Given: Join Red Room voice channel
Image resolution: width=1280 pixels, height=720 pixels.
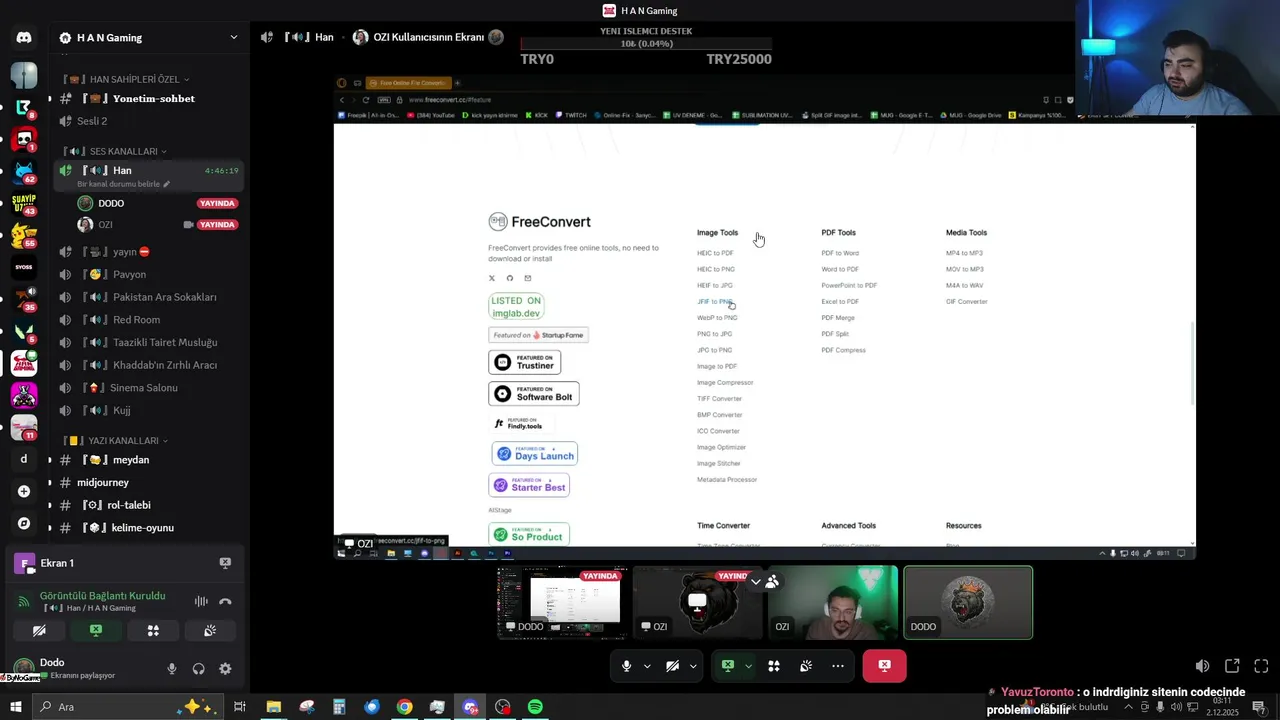Looking at the screenshot, I should (x=150, y=320).
